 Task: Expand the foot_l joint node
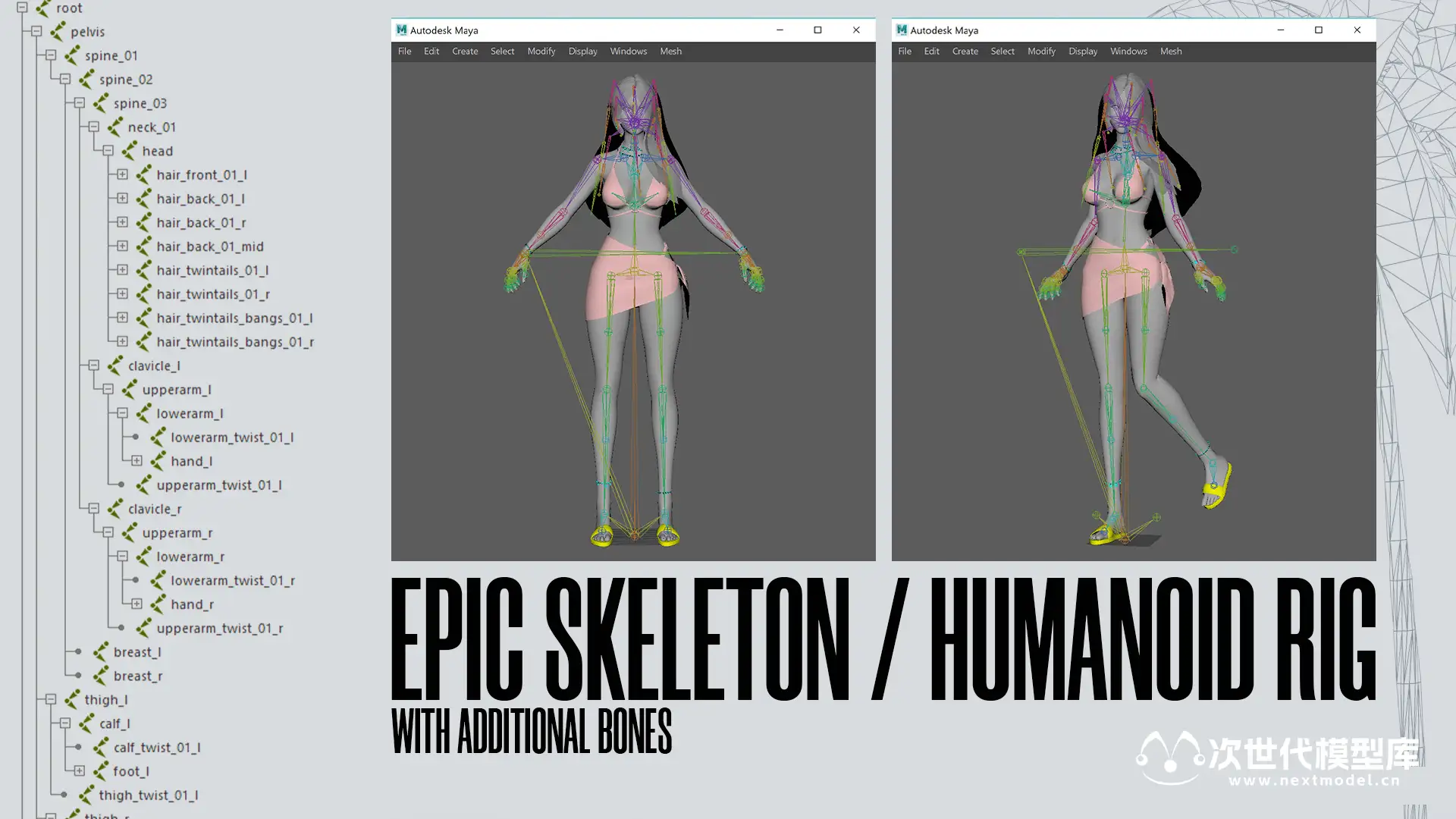tap(79, 771)
